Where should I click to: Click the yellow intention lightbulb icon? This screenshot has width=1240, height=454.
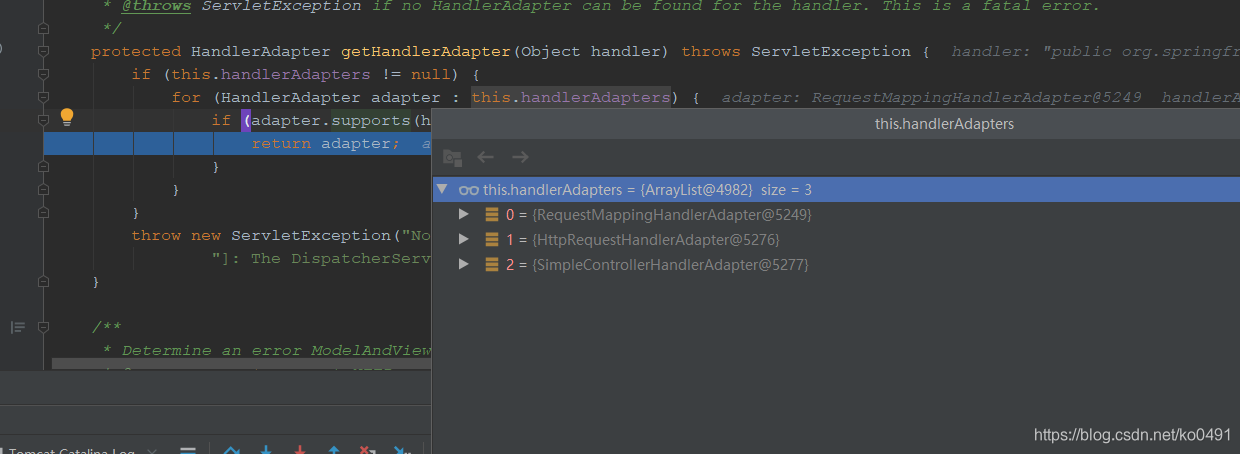point(67,117)
